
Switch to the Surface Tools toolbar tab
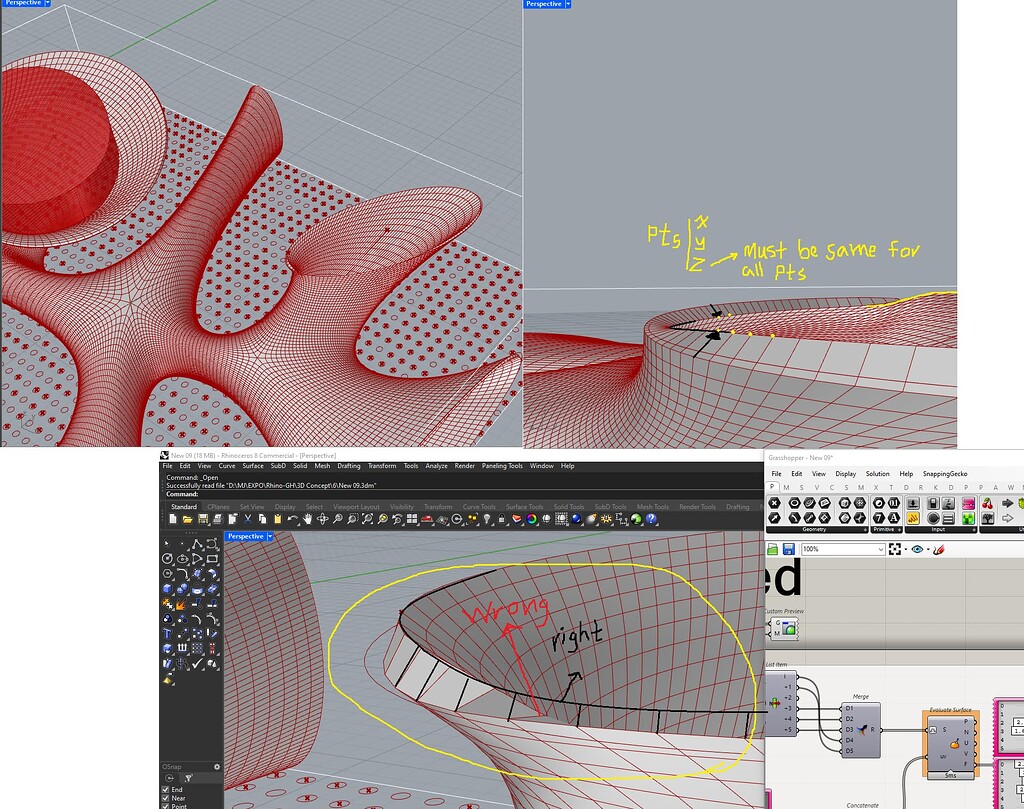tap(523, 507)
